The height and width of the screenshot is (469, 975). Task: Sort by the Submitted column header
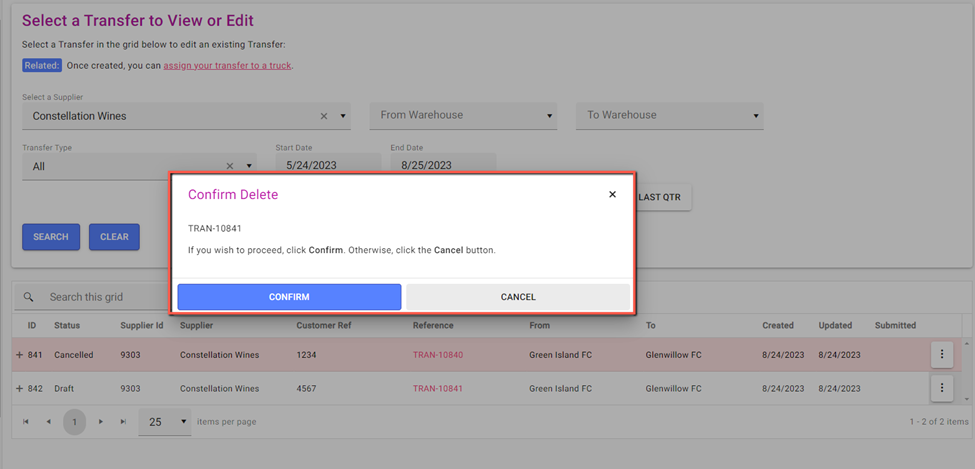(895, 325)
